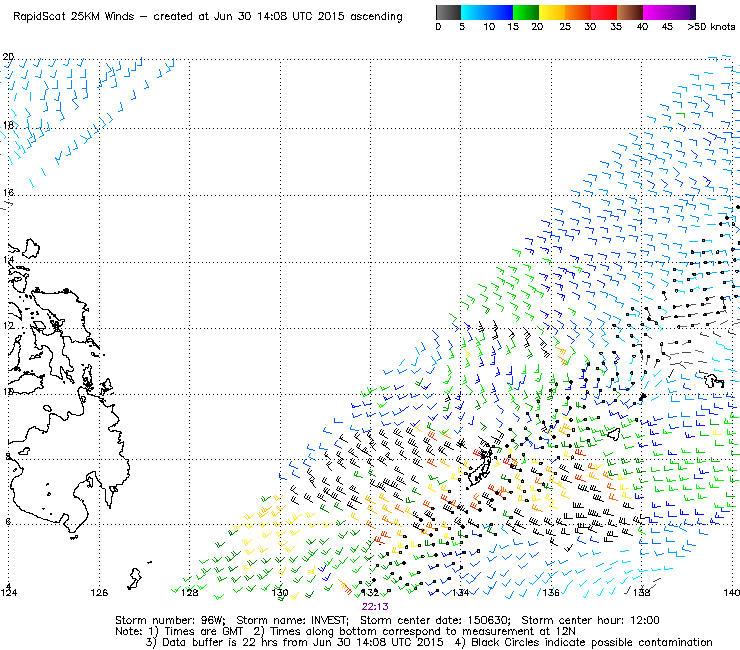Click the '>50 knots' legend label
This screenshot has width=740, height=650.
pyautogui.click(x=711, y=27)
